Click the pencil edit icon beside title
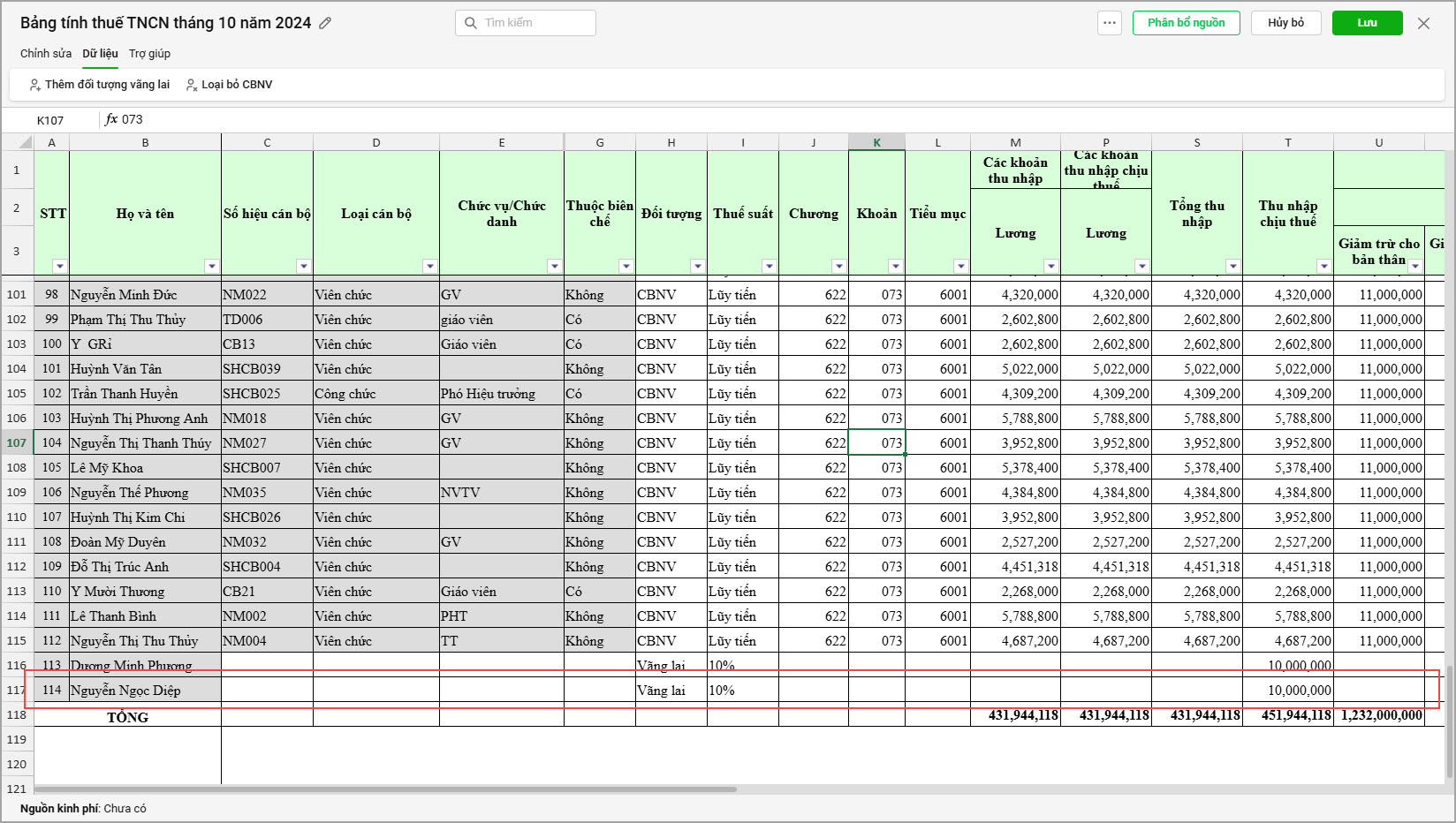 (x=325, y=24)
